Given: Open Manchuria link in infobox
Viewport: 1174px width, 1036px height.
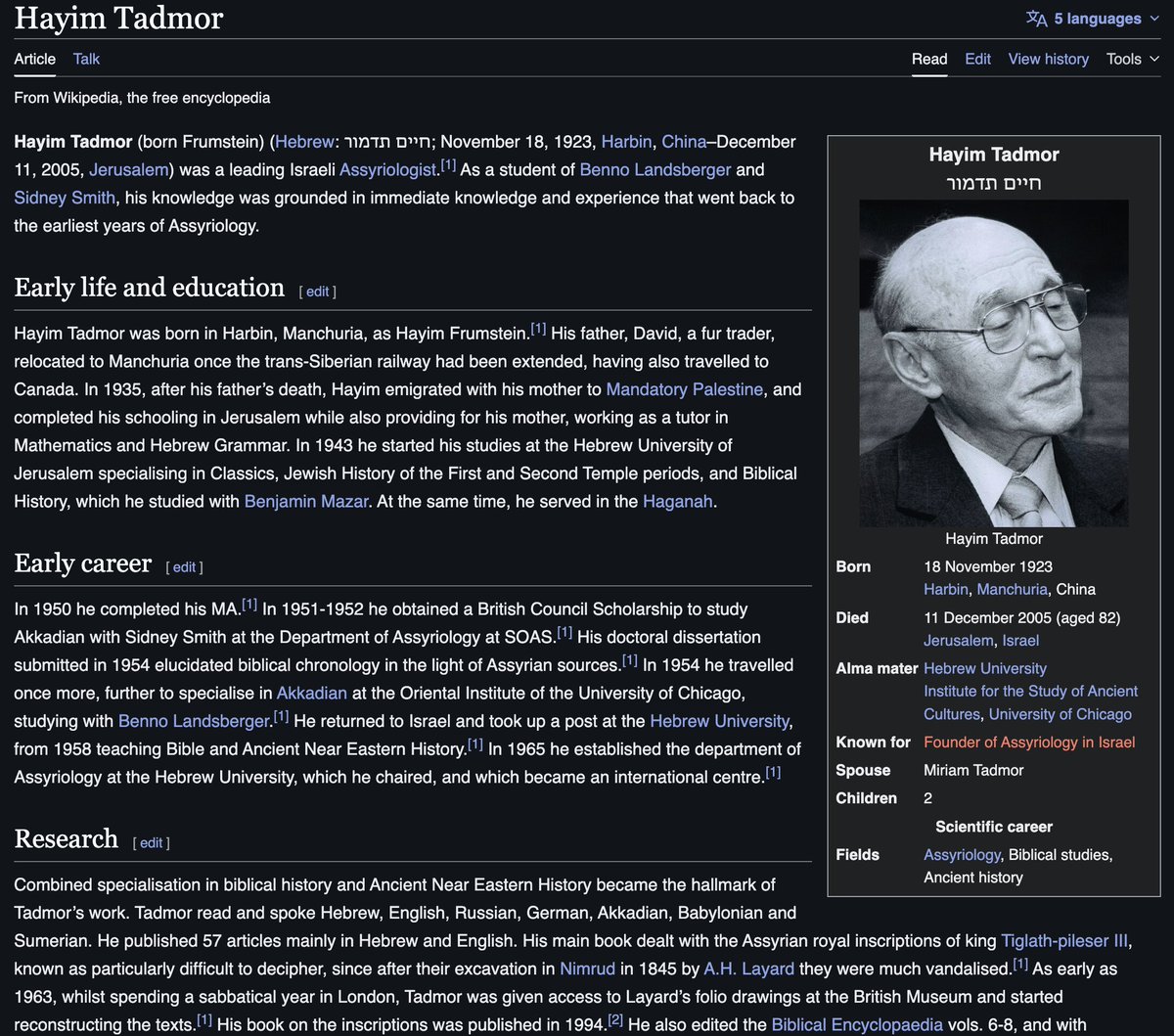Looking at the screenshot, I should (x=1014, y=589).
